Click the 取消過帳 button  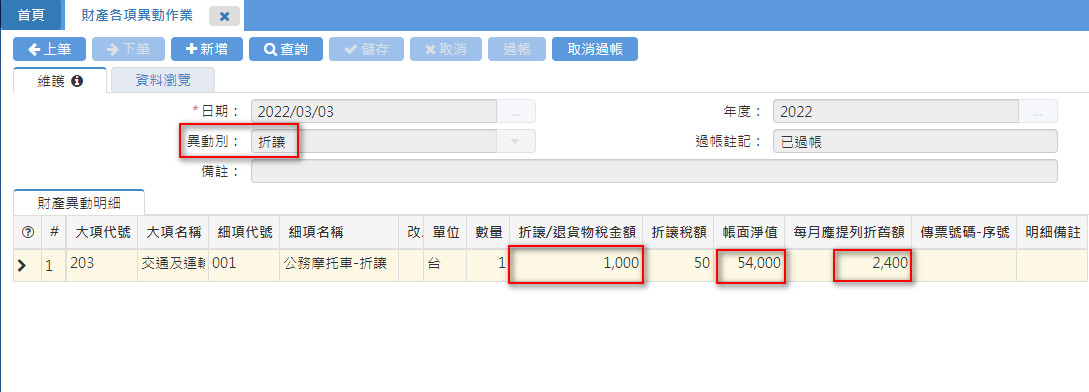point(595,49)
